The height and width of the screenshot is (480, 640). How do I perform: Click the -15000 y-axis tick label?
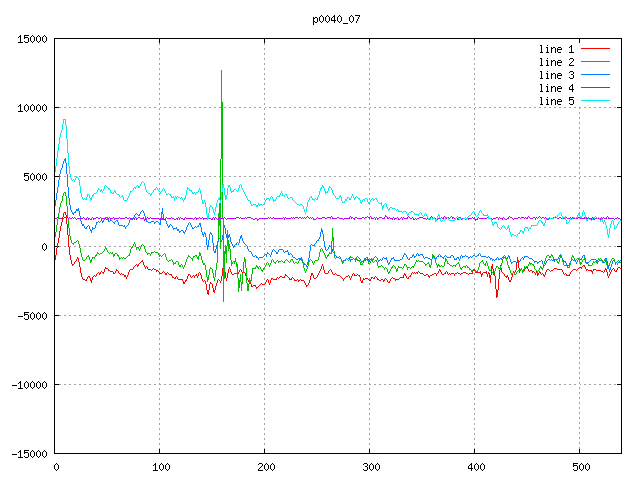point(28,454)
